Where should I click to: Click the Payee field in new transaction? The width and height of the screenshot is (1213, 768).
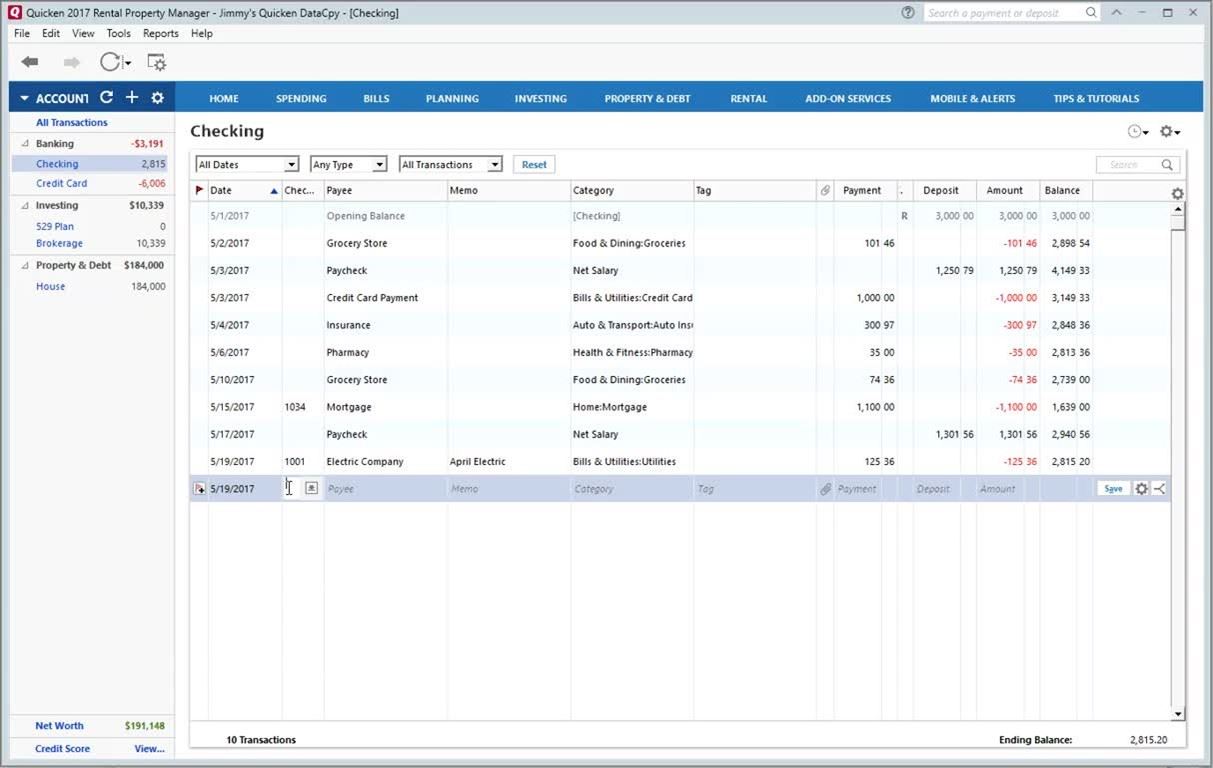coord(385,489)
